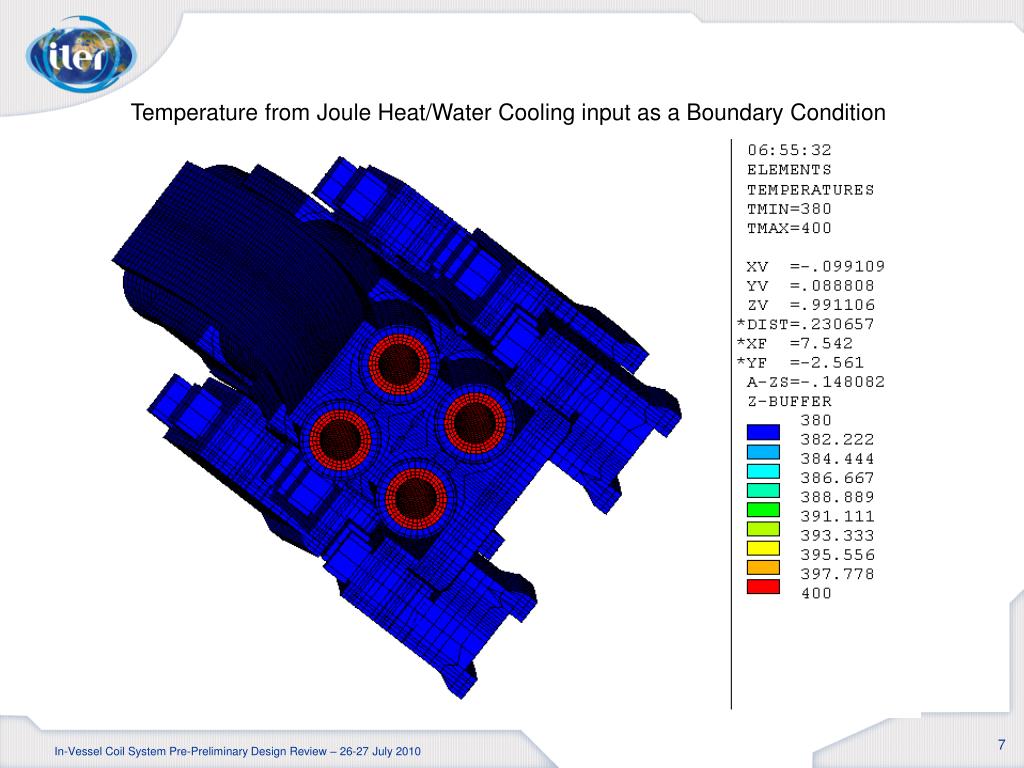Viewport: 1024px width, 768px height.
Task: Click the ZV =.991106 value
Action: tap(810, 305)
